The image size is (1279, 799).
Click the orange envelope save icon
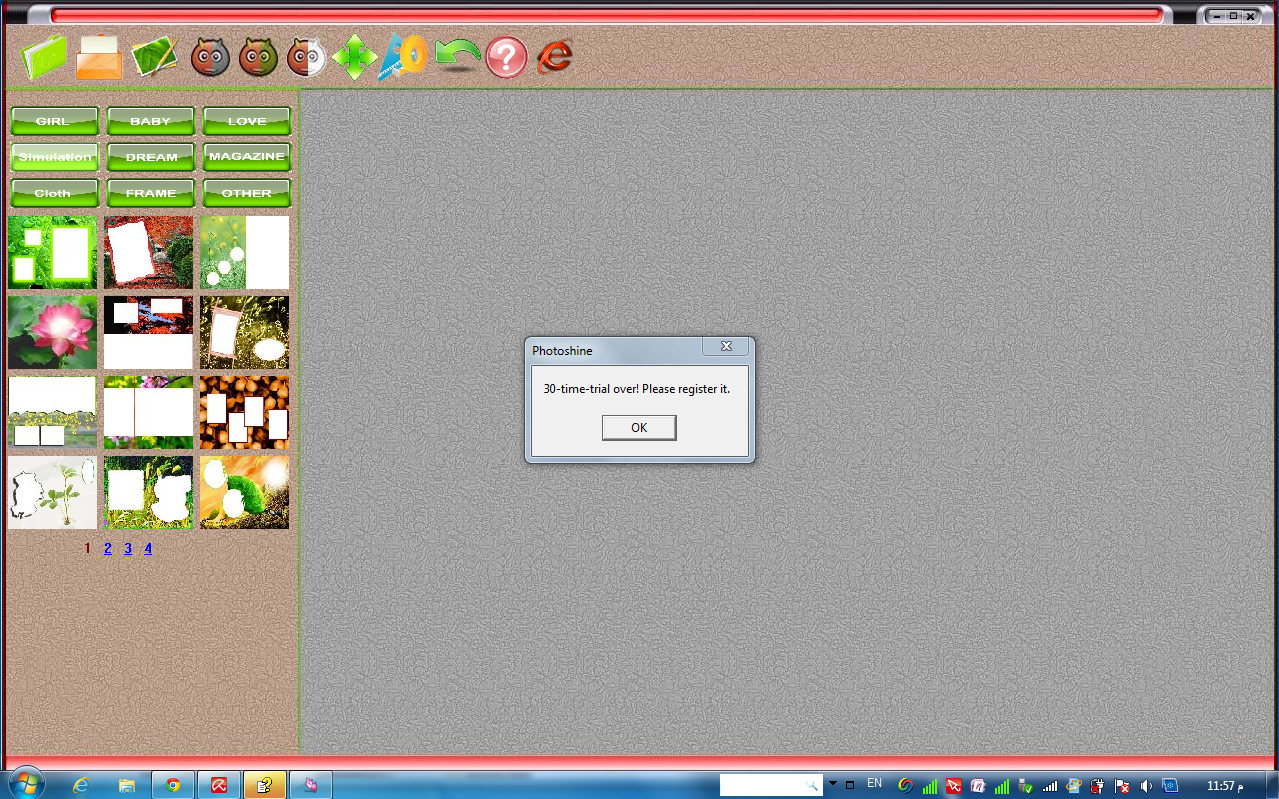click(99, 57)
